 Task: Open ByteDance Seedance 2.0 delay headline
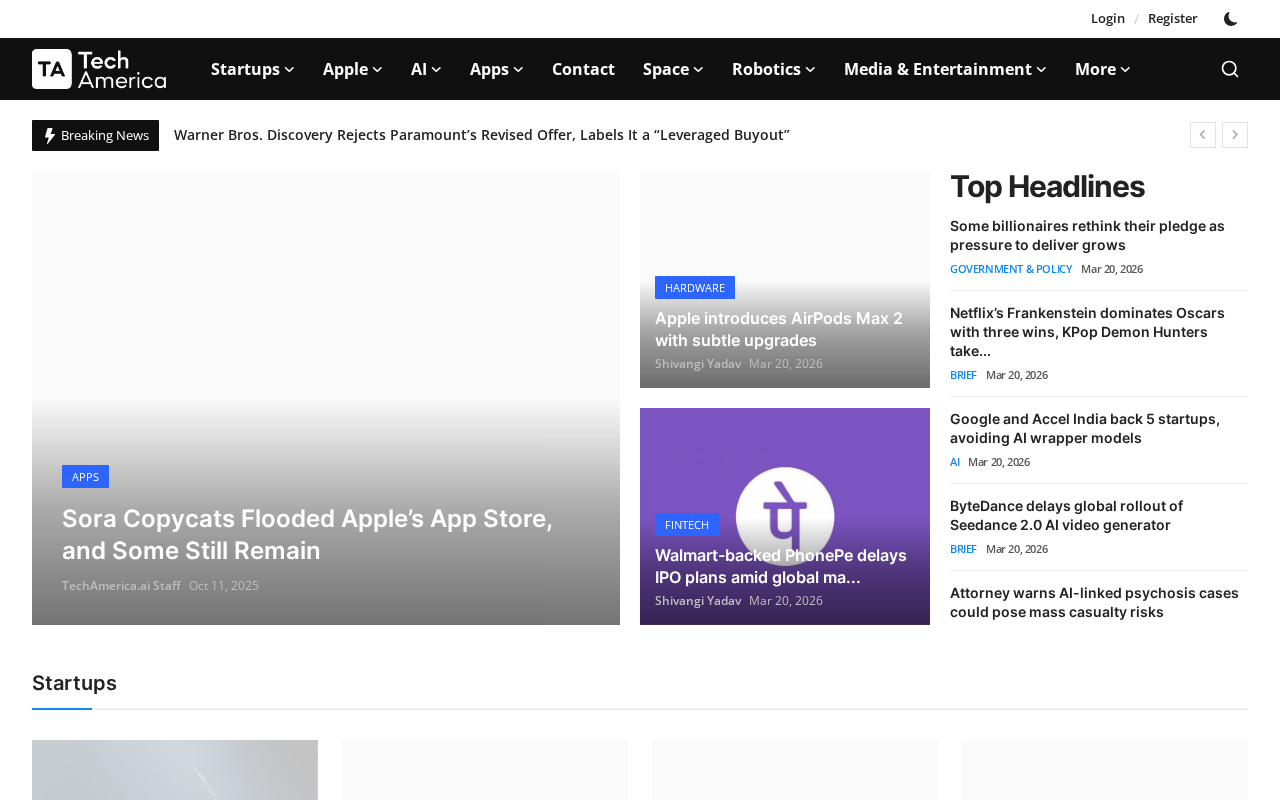tap(1066, 515)
